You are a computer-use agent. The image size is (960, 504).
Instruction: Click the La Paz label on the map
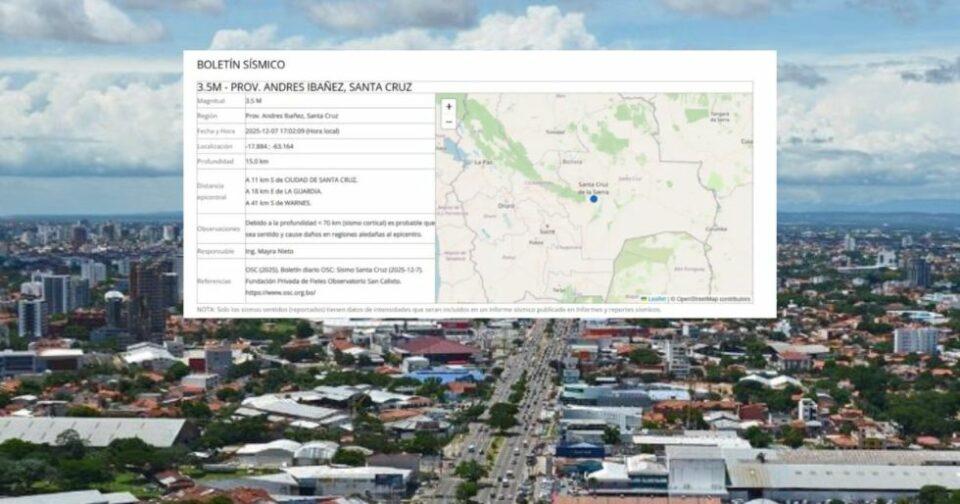pyautogui.click(x=484, y=162)
